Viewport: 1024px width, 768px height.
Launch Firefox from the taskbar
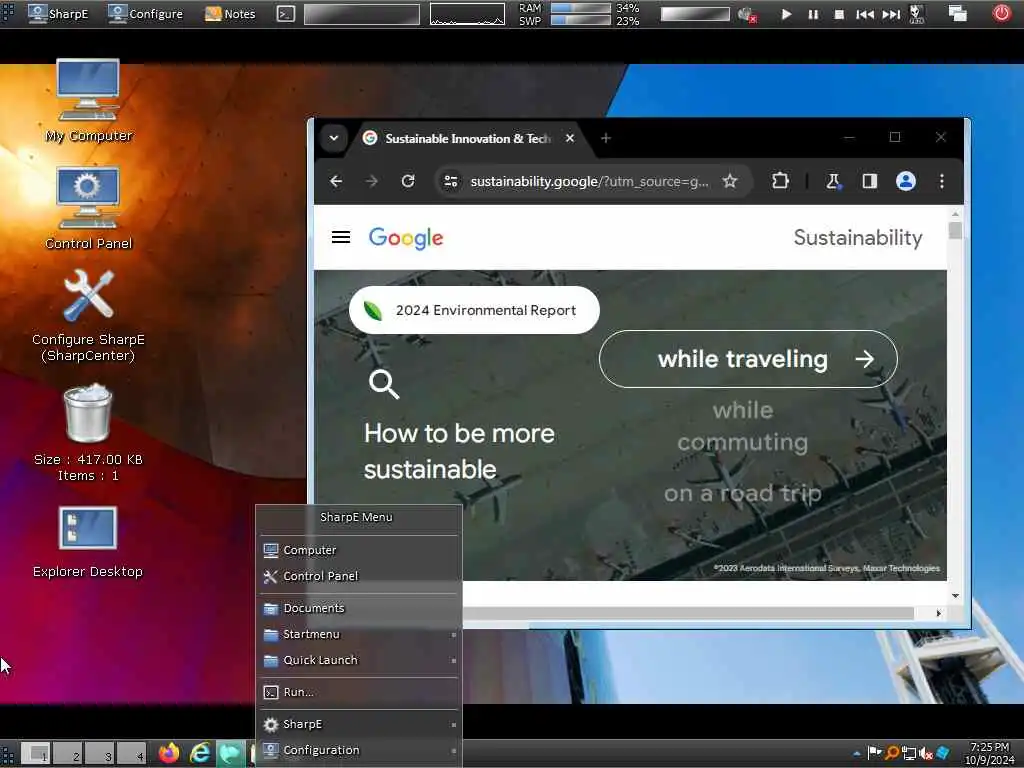coord(169,753)
